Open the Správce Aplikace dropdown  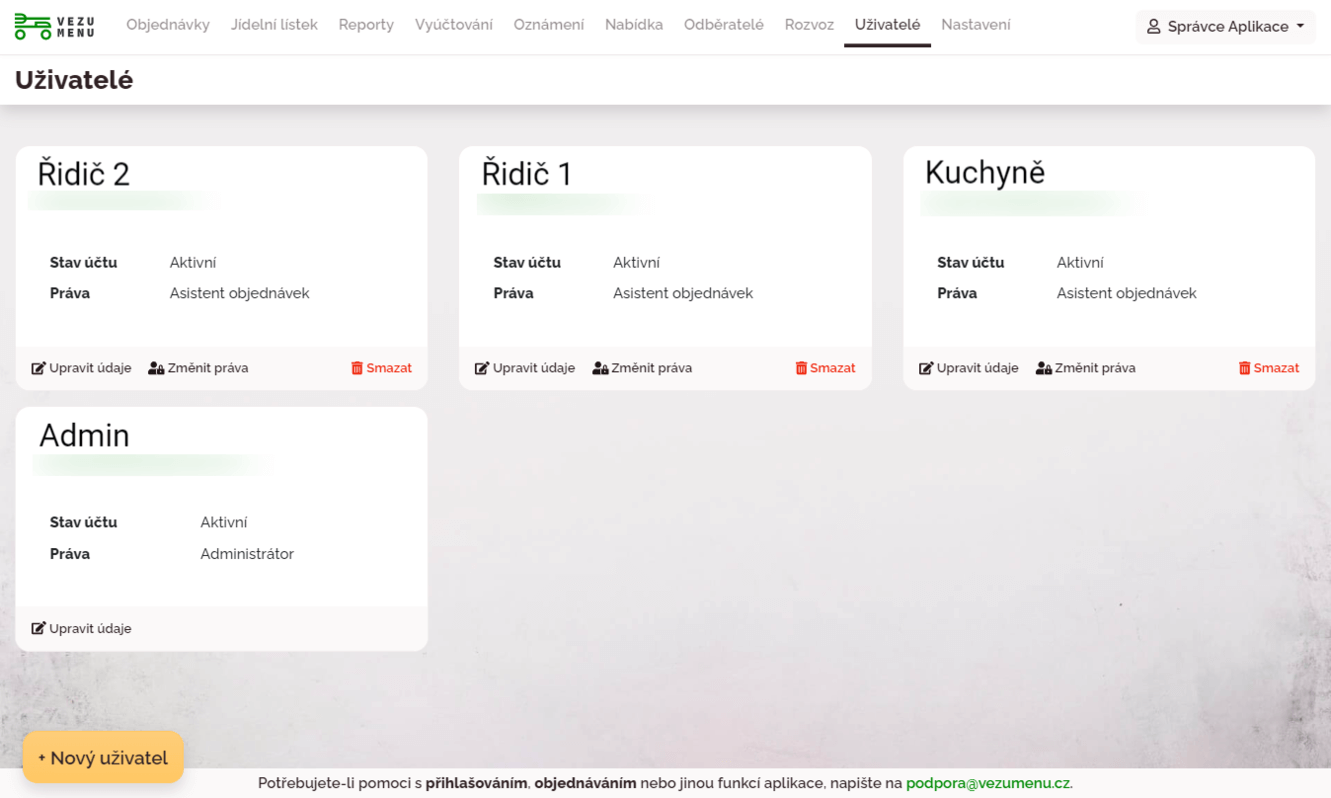pos(1225,27)
